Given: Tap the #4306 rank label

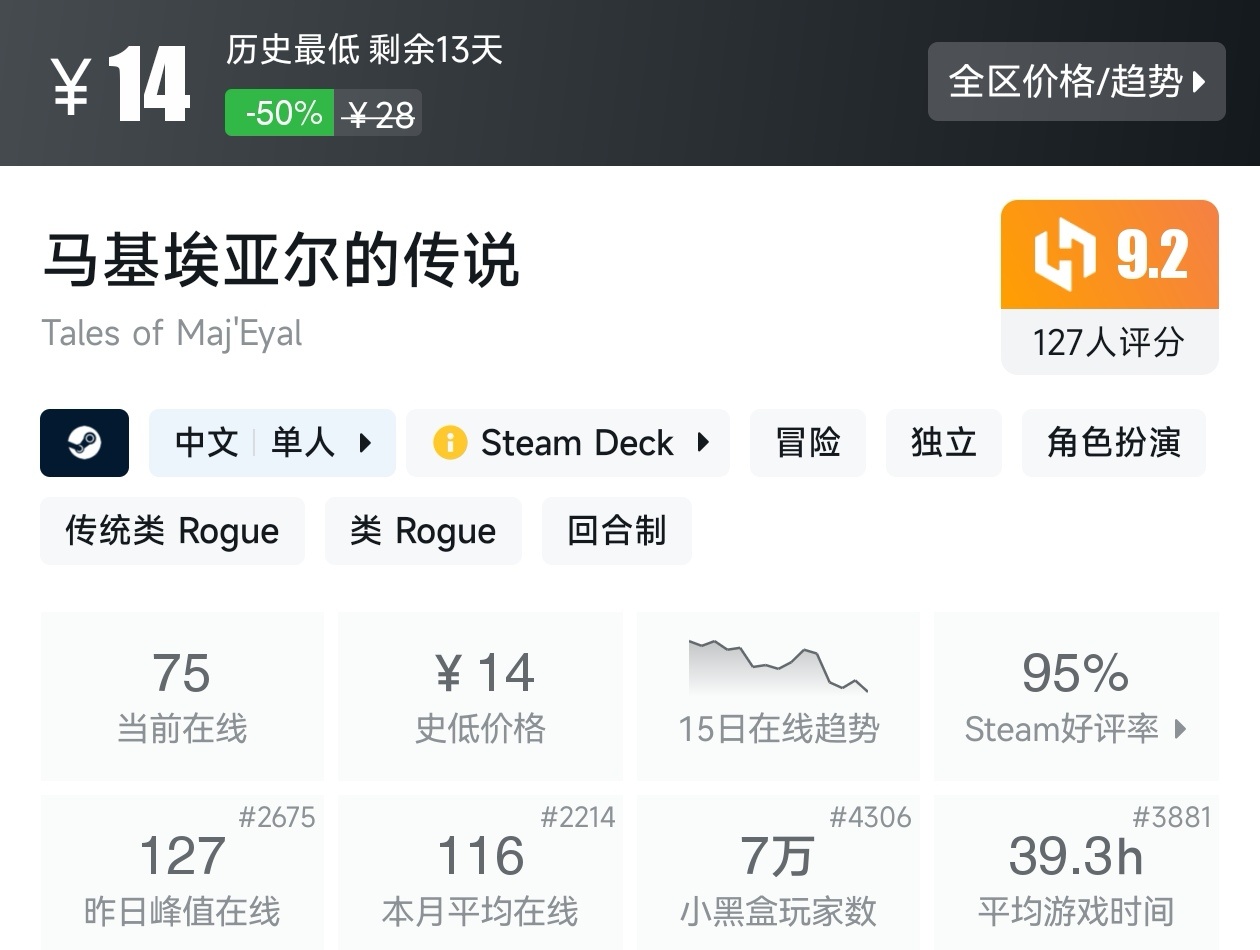Looking at the screenshot, I should 871,817.
